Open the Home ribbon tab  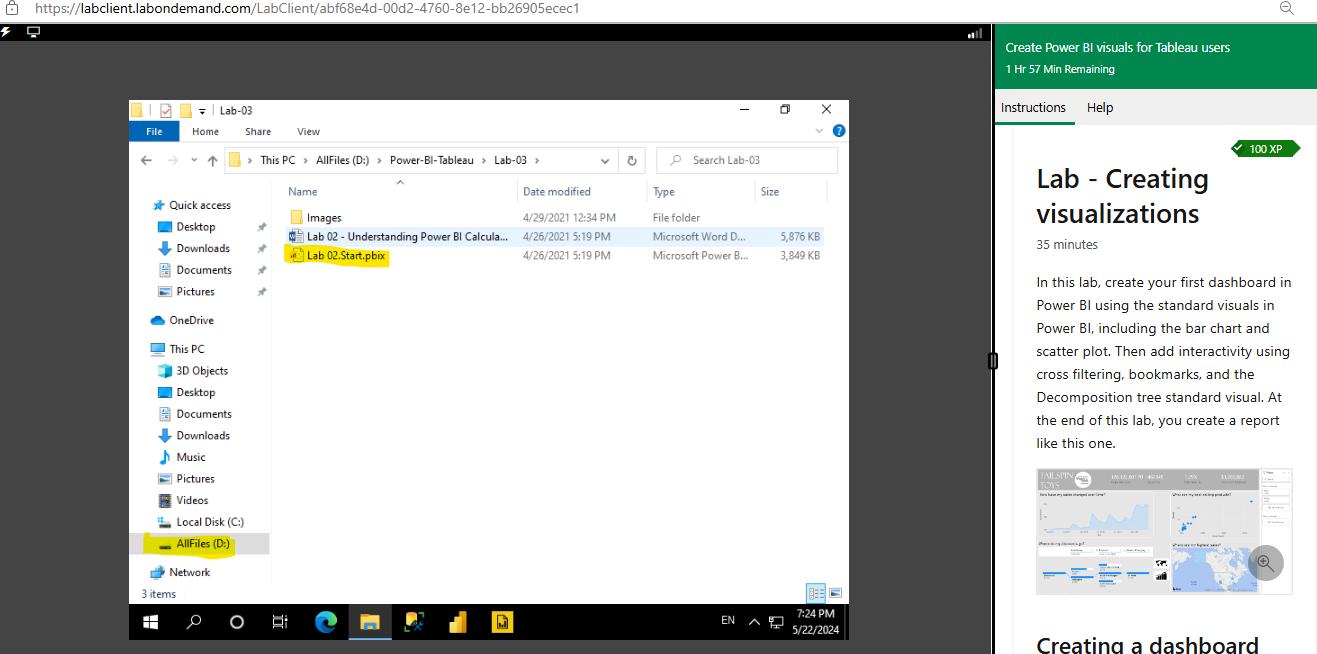point(205,131)
